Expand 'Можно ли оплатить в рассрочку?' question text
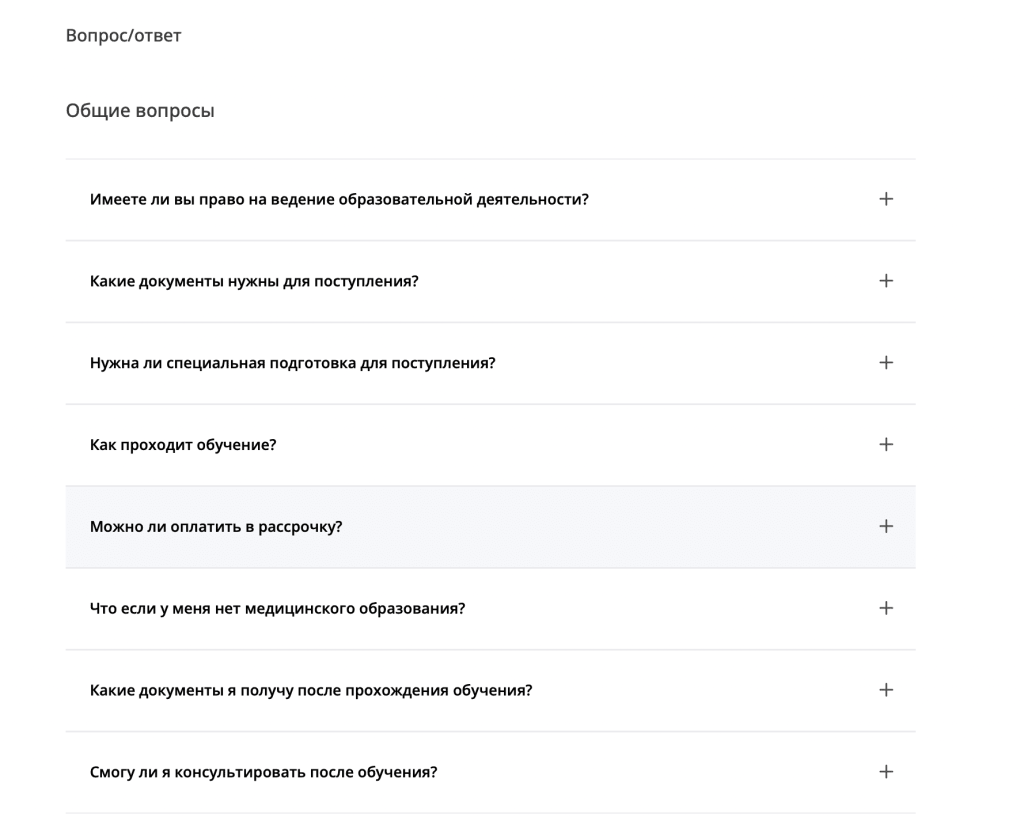The height and width of the screenshot is (839, 1024). tap(216, 527)
